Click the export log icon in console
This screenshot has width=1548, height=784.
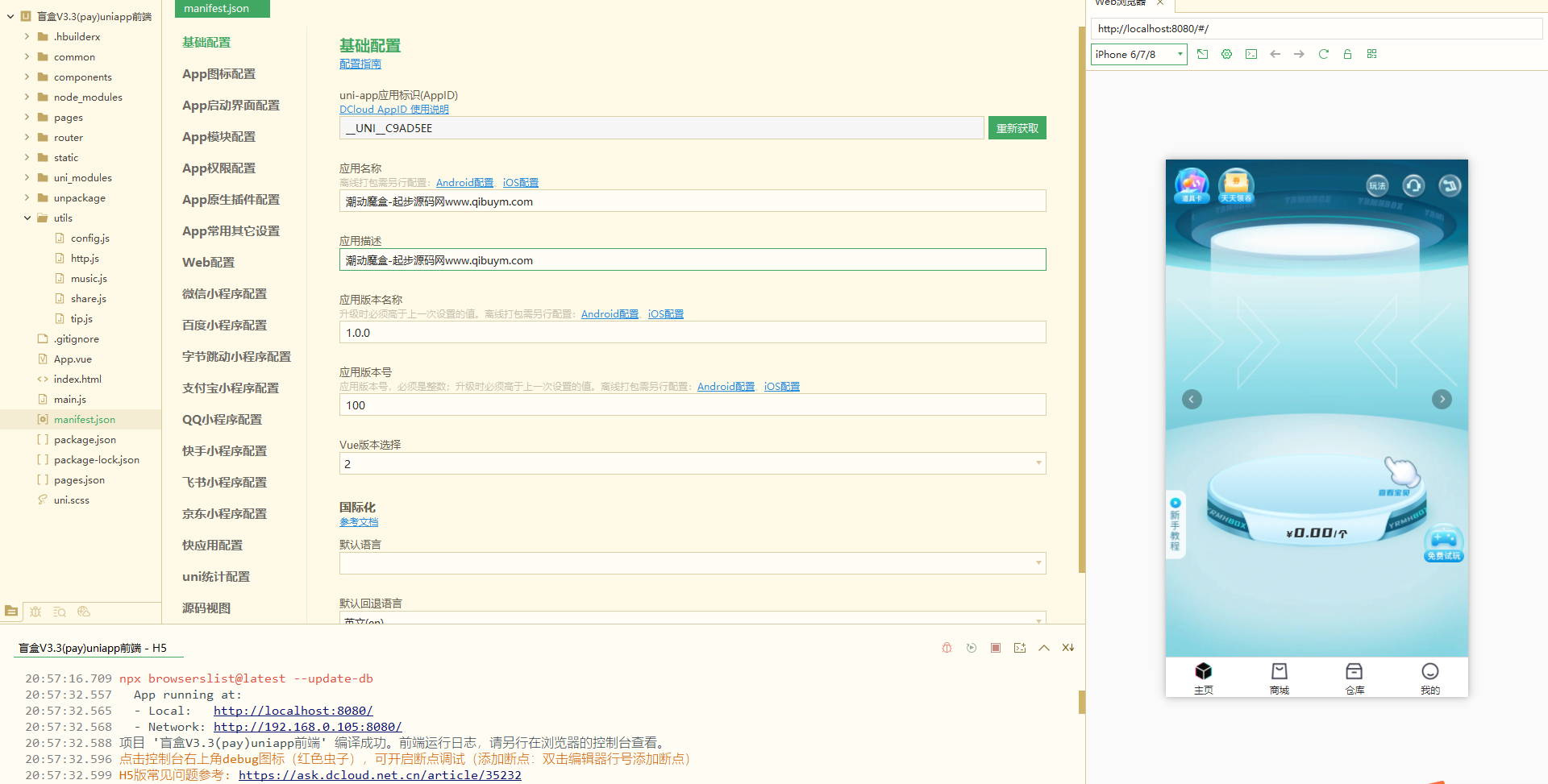pyautogui.click(x=1020, y=648)
